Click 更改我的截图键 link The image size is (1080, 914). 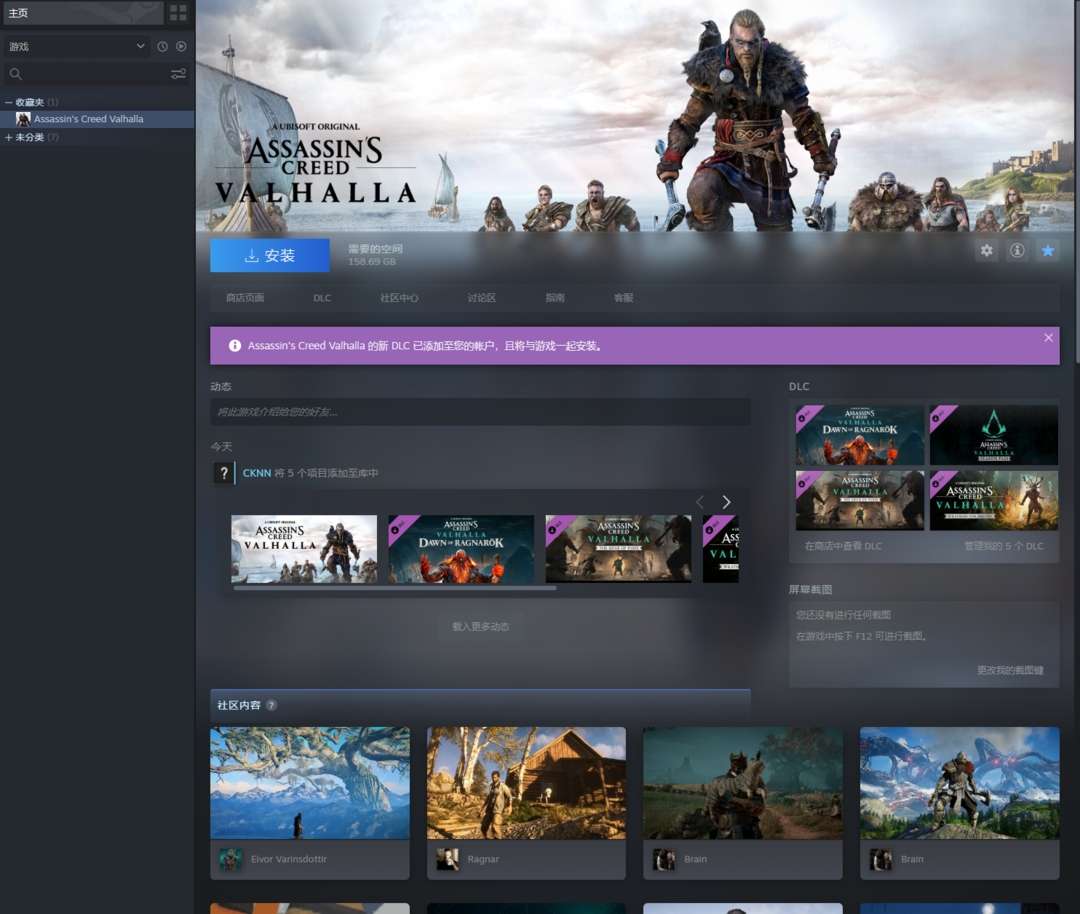pos(1010,670)
